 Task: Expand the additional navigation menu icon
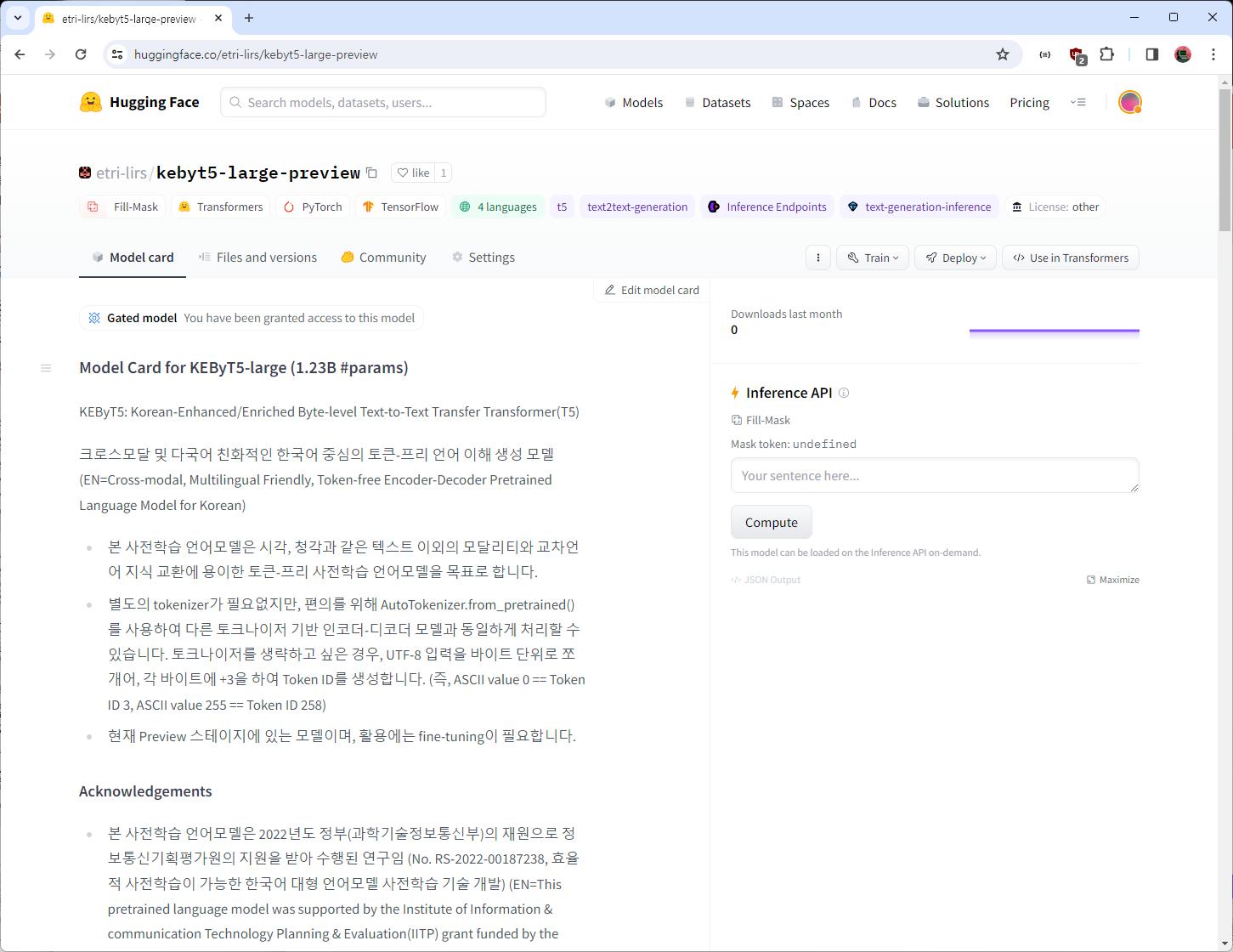click(x=1078, y=102)
